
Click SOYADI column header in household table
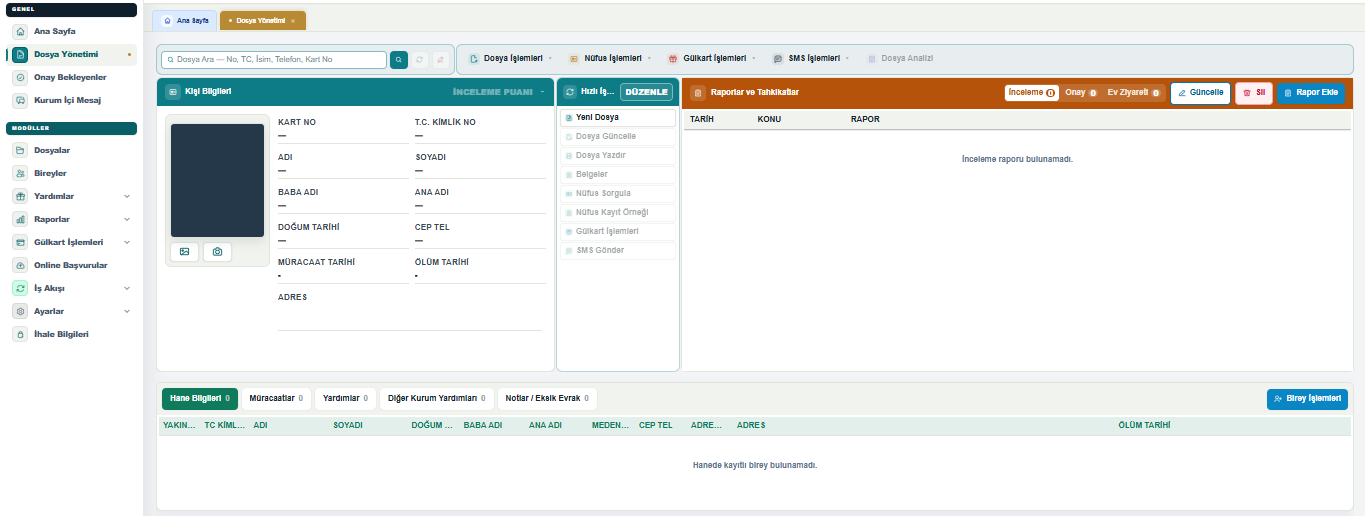point(348,425)
